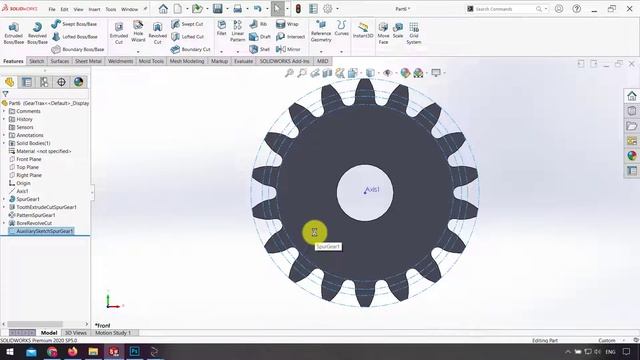Switch to Motion Study 1 tab
This screenshot has width=640, height=360.
(x=113, y=333)
